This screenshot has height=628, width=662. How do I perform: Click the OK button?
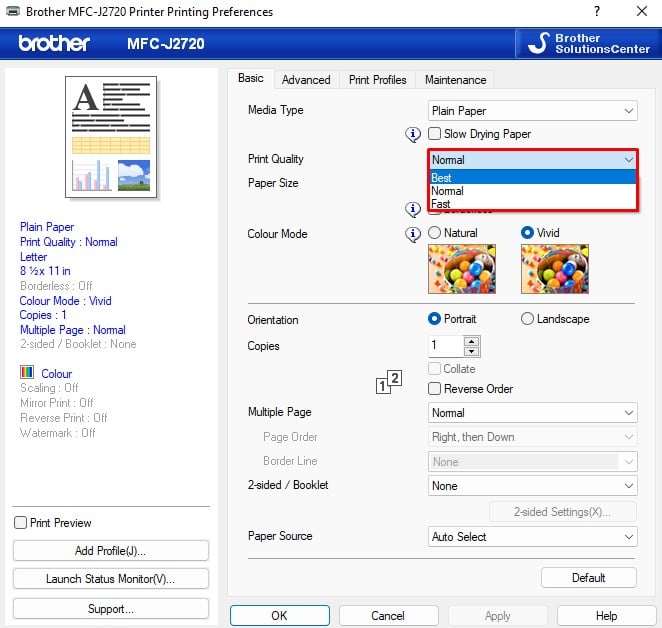coord(279,615)
